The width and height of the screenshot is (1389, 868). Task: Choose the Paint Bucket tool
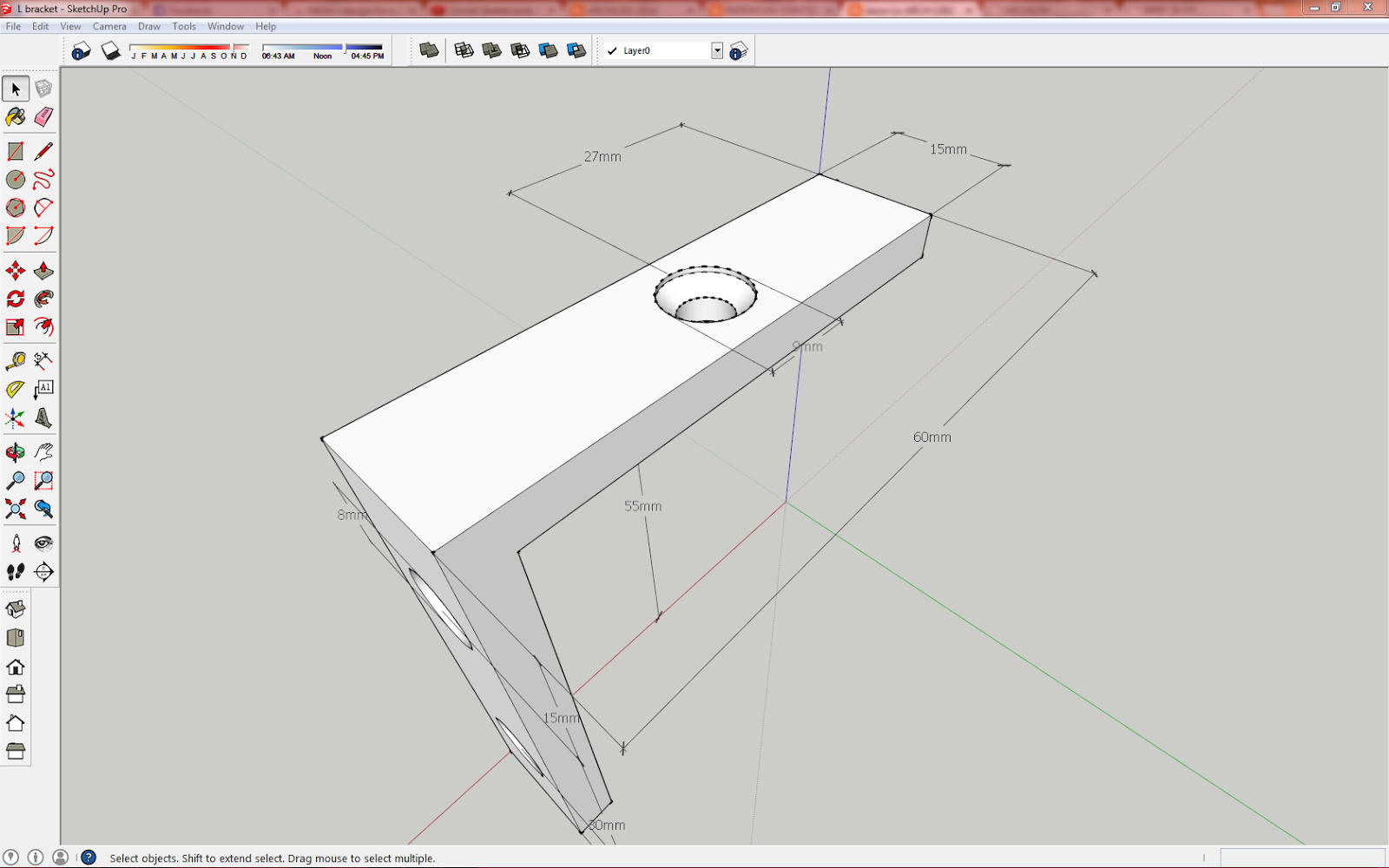click(x=16, y=116)
